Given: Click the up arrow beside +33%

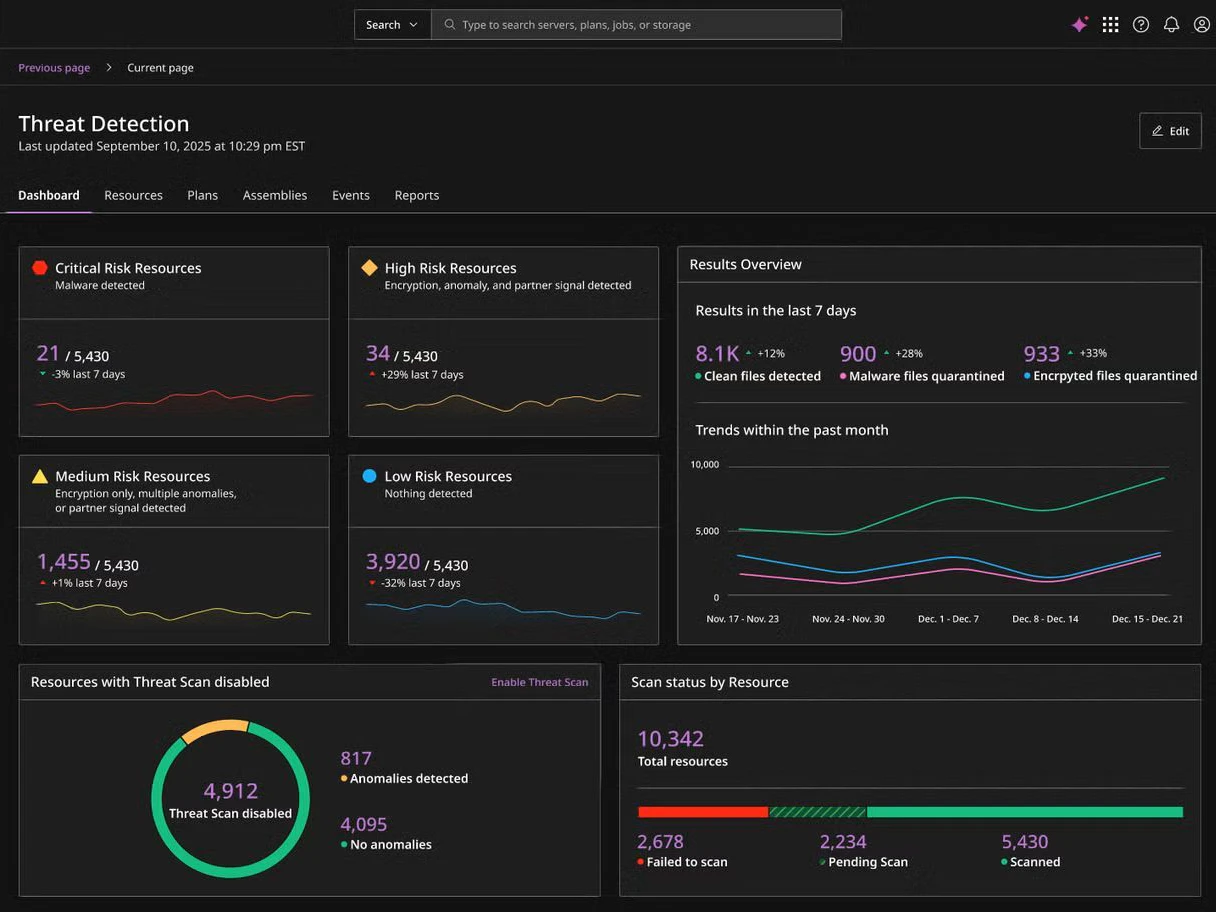Looking at the screenshot, I should click(1070, 353).
